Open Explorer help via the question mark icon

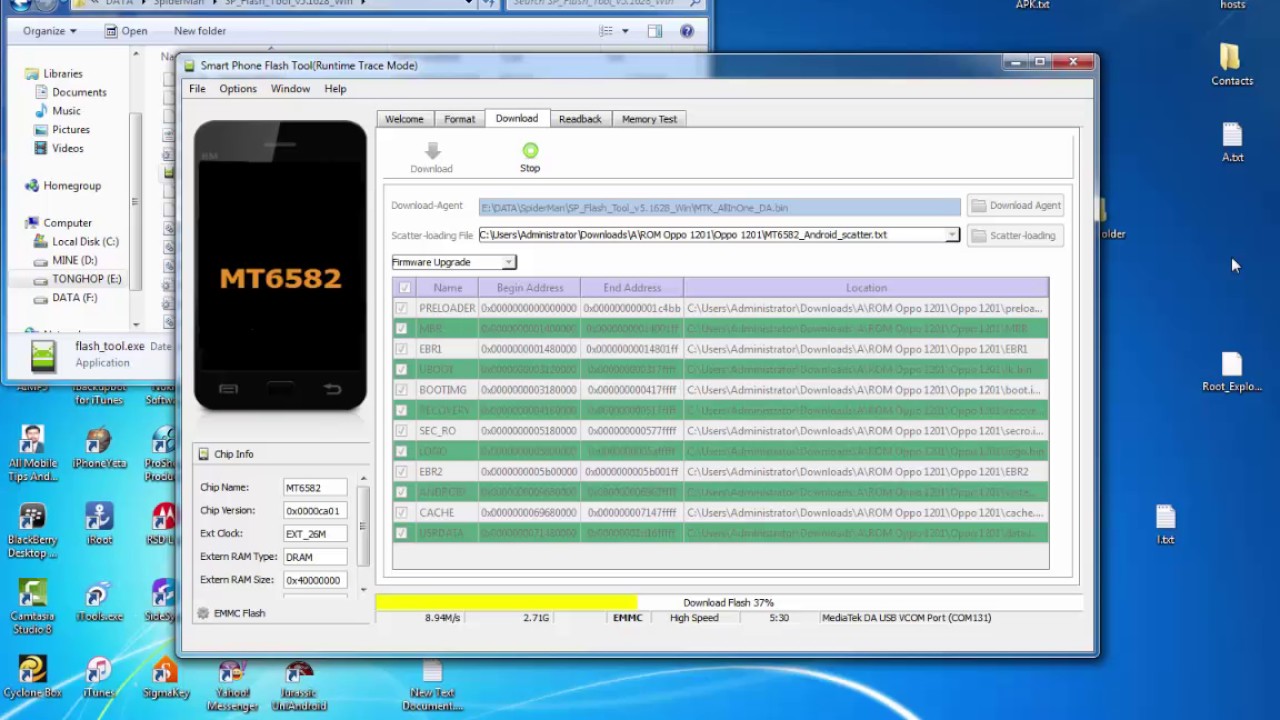tap(687, 31)
